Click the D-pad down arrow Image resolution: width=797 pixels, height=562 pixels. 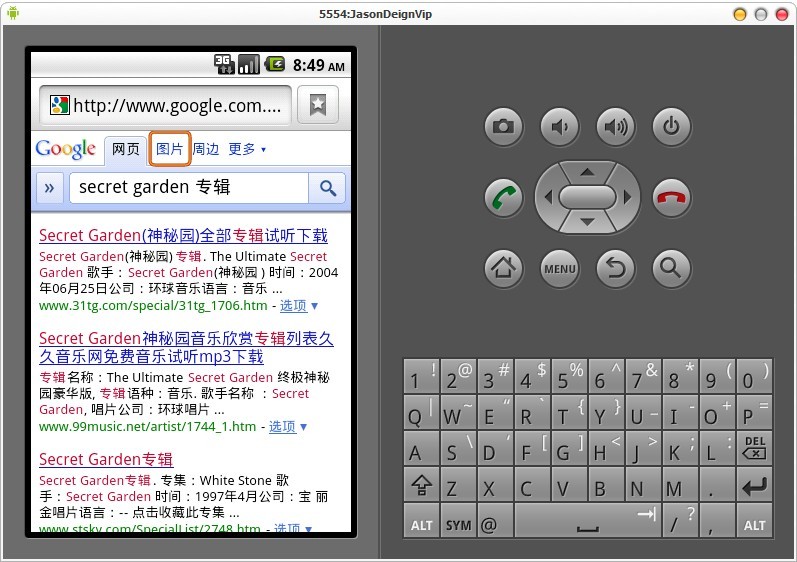[588, 222]
